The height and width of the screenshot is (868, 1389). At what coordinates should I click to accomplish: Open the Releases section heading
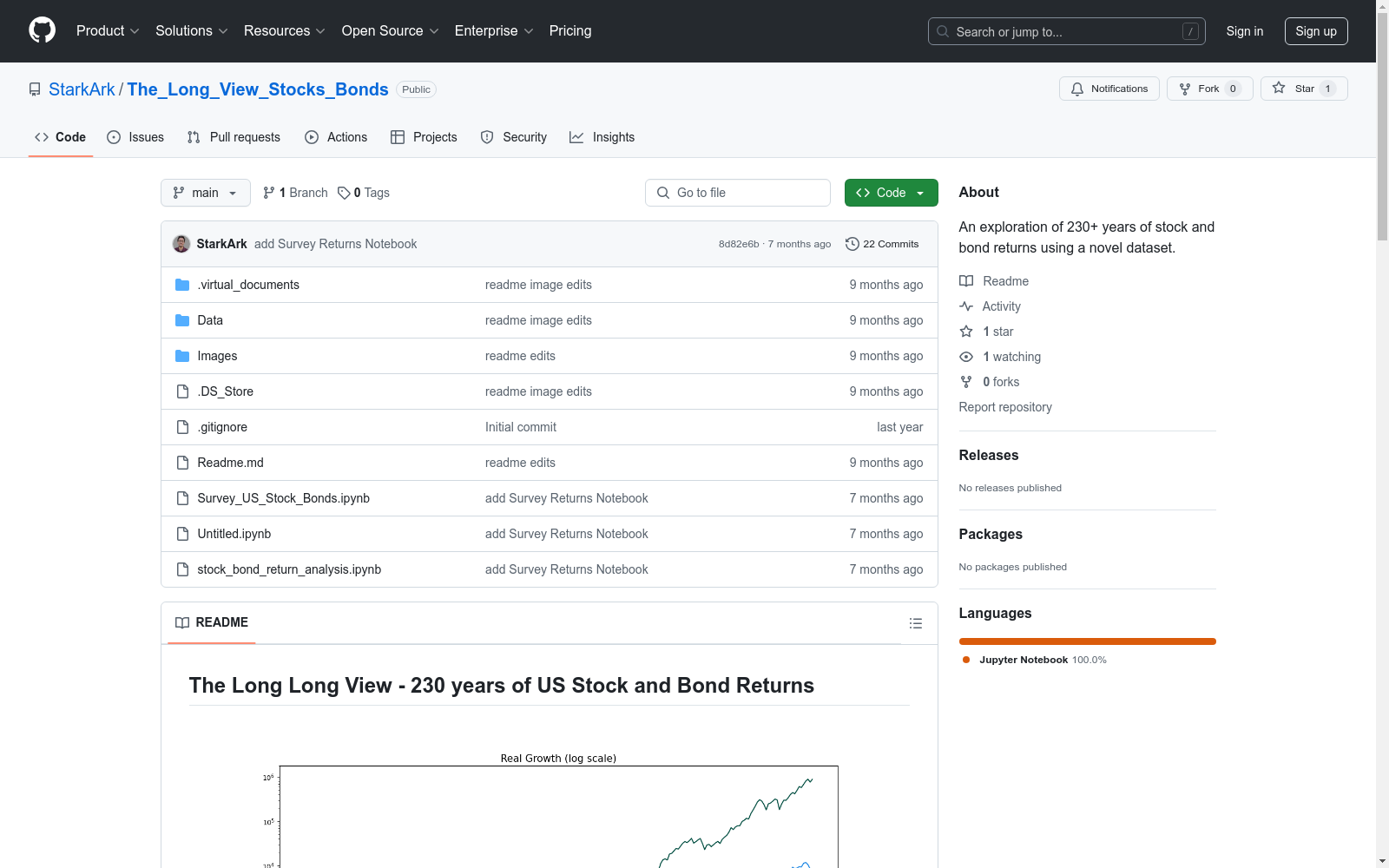[989, 456]
